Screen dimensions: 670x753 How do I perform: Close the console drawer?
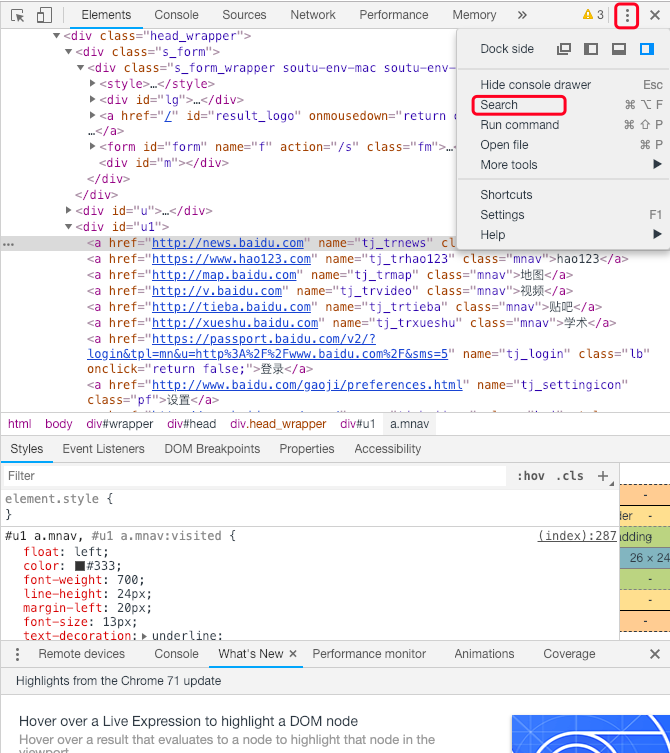click(x=655, y=654)
